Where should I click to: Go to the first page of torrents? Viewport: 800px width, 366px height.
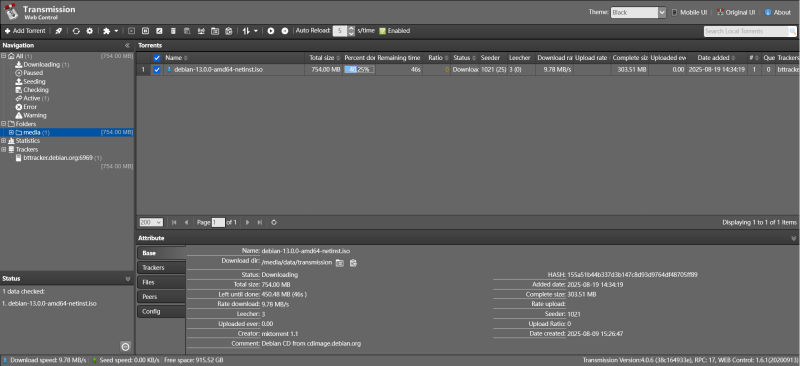coord(174,222)
